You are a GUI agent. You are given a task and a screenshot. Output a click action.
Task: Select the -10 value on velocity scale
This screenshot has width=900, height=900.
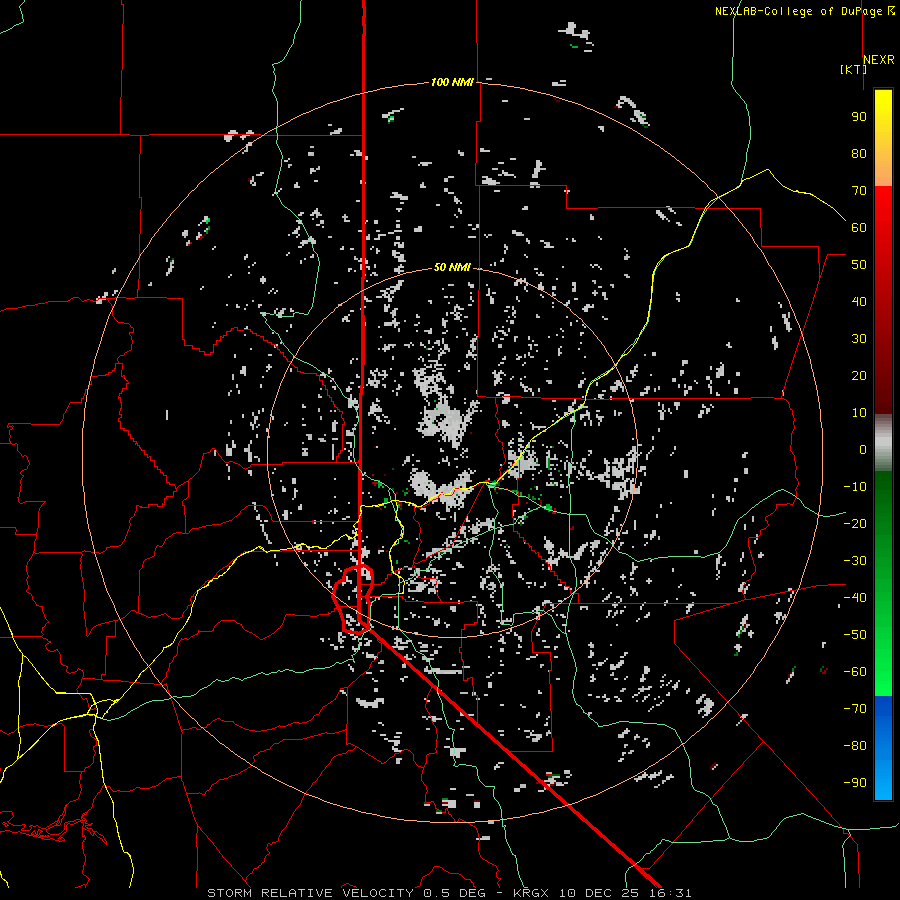tap(855, 487)
